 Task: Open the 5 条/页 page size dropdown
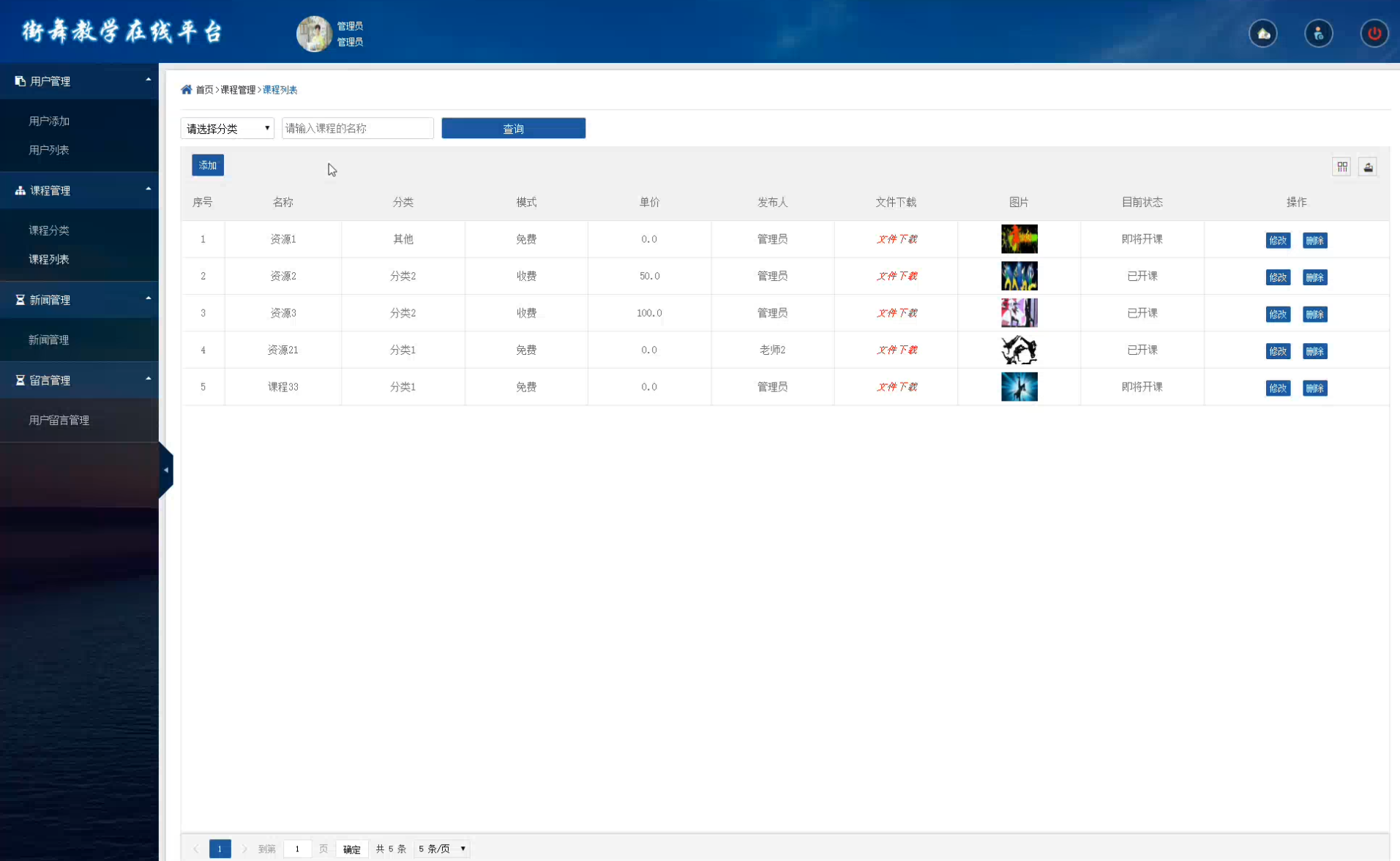point(442,849)
